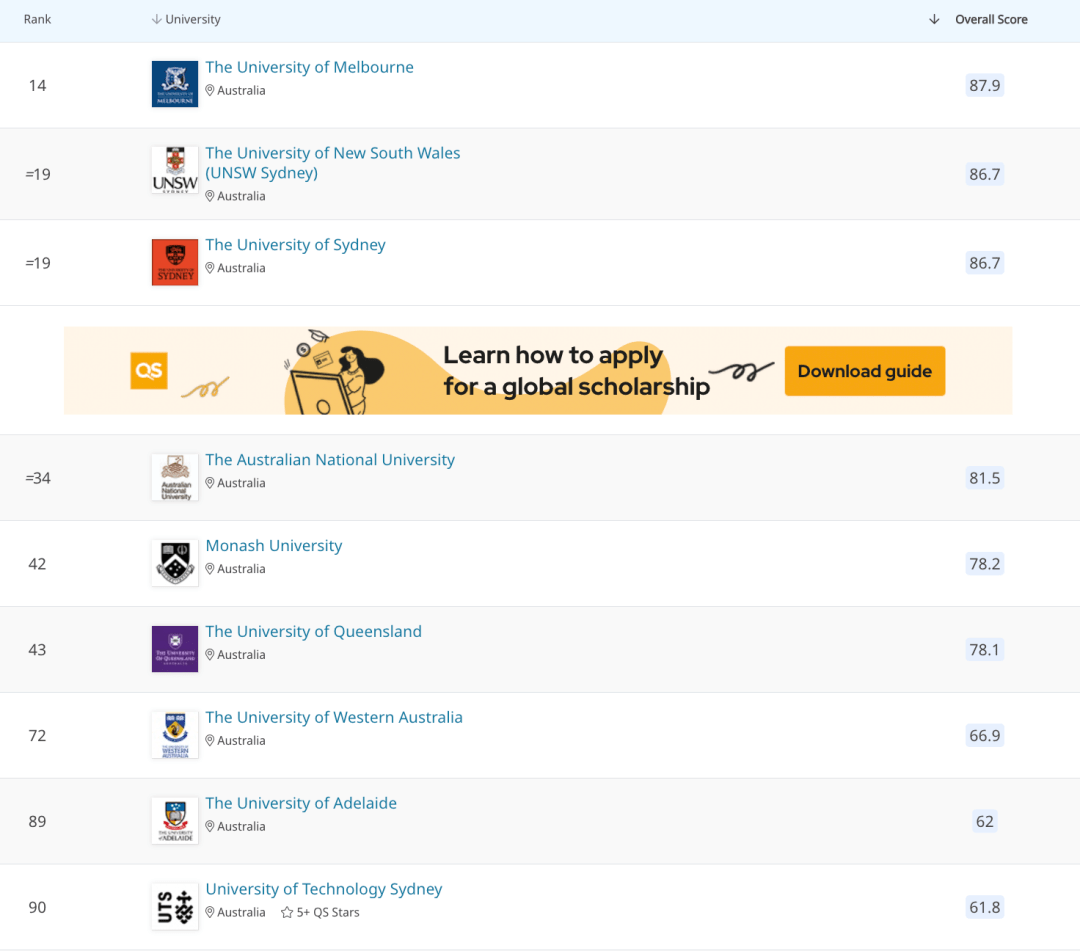Click the Rank column header

pos(37,20)
